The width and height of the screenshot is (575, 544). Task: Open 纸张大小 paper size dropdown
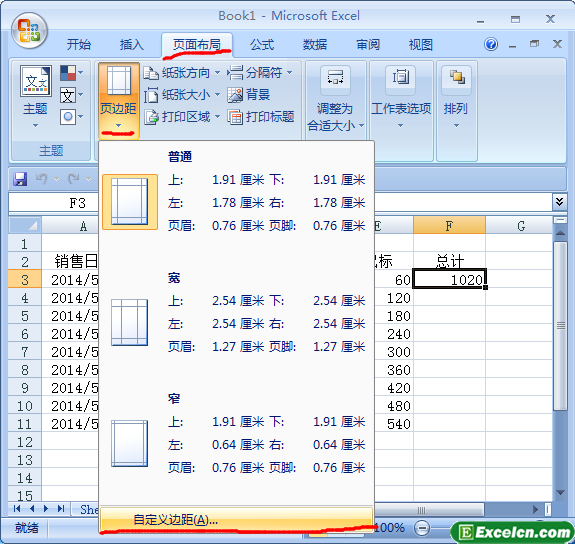click(182, 95)
